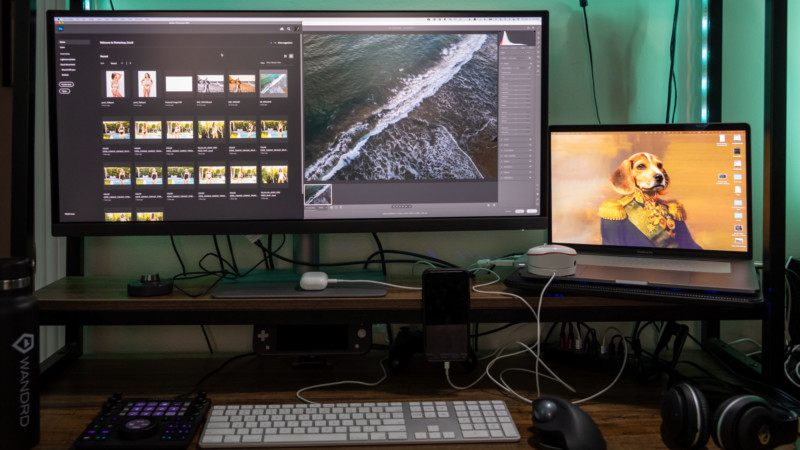Click the Open button in Photoshop sidebar
Image resolution: width=800 pixels, height=450 pixels.
[x=64, y=91]
